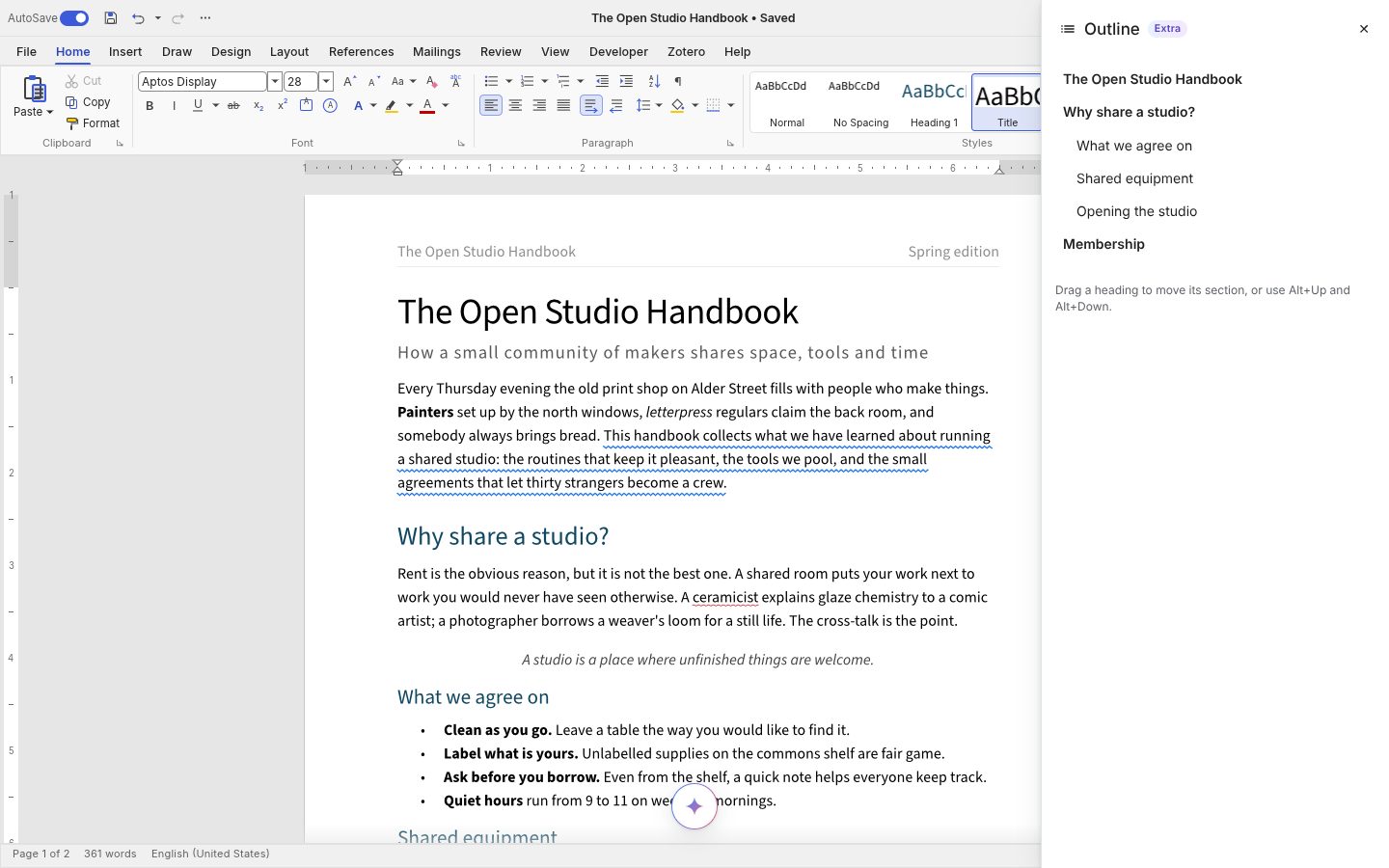Image resolution: width=1389 pixels, height=868 pixels.
Task: Grow the font size
Action: 349,81
